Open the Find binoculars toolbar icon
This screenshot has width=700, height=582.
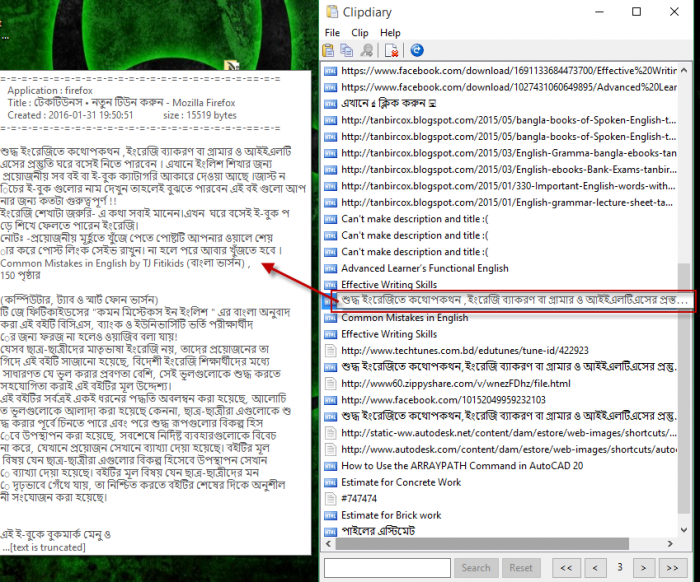tap(367, 50)
